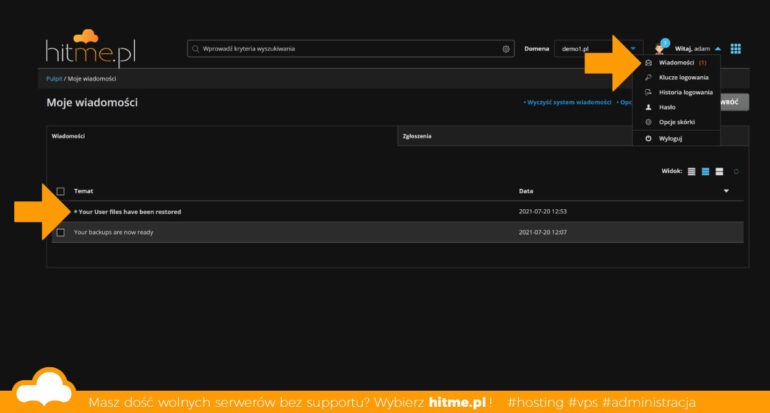This screenshot has height=413, width=770.
Task: Select the large rows view icon
Action: 719,171
